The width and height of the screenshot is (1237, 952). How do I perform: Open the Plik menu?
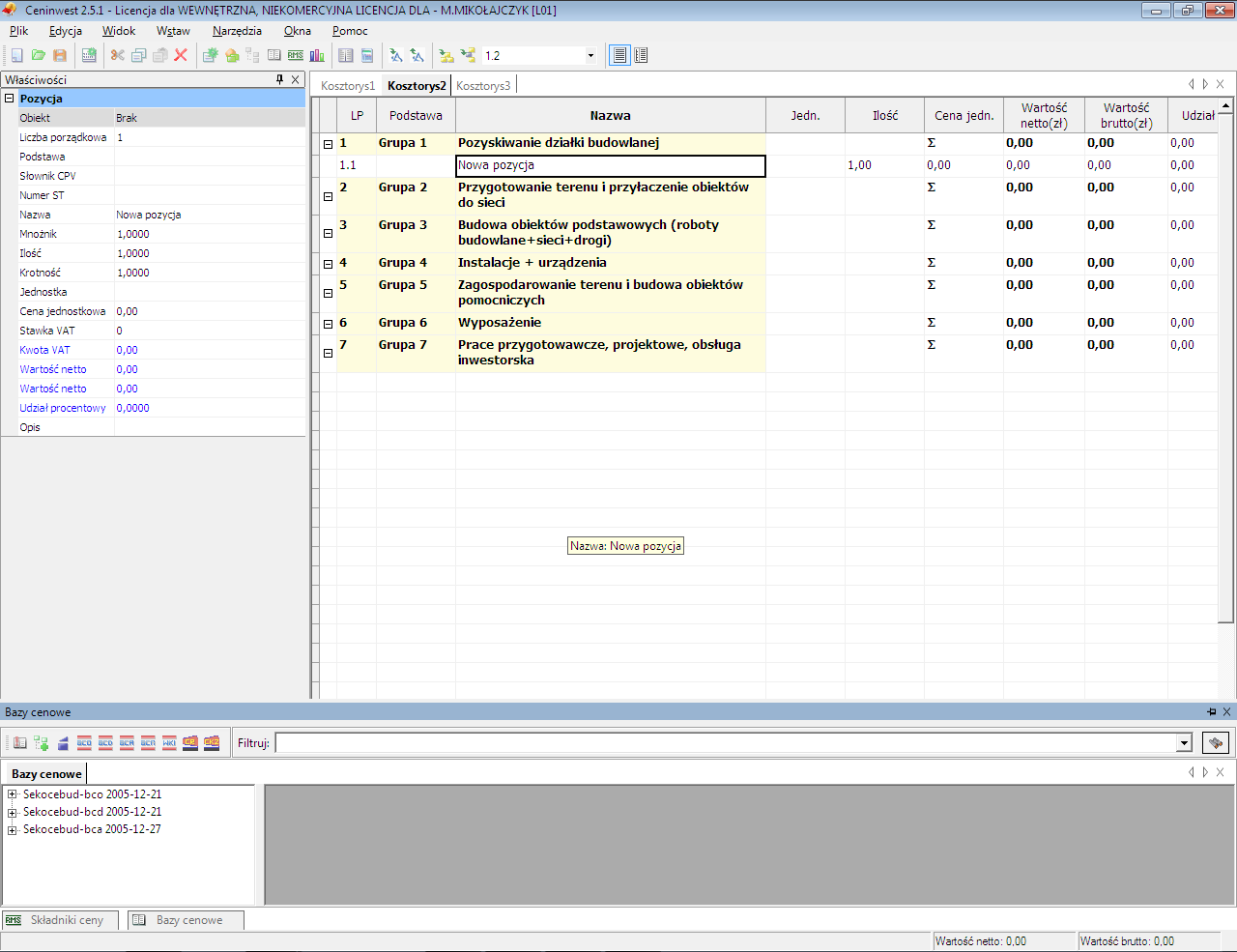(x=18, y=31)
